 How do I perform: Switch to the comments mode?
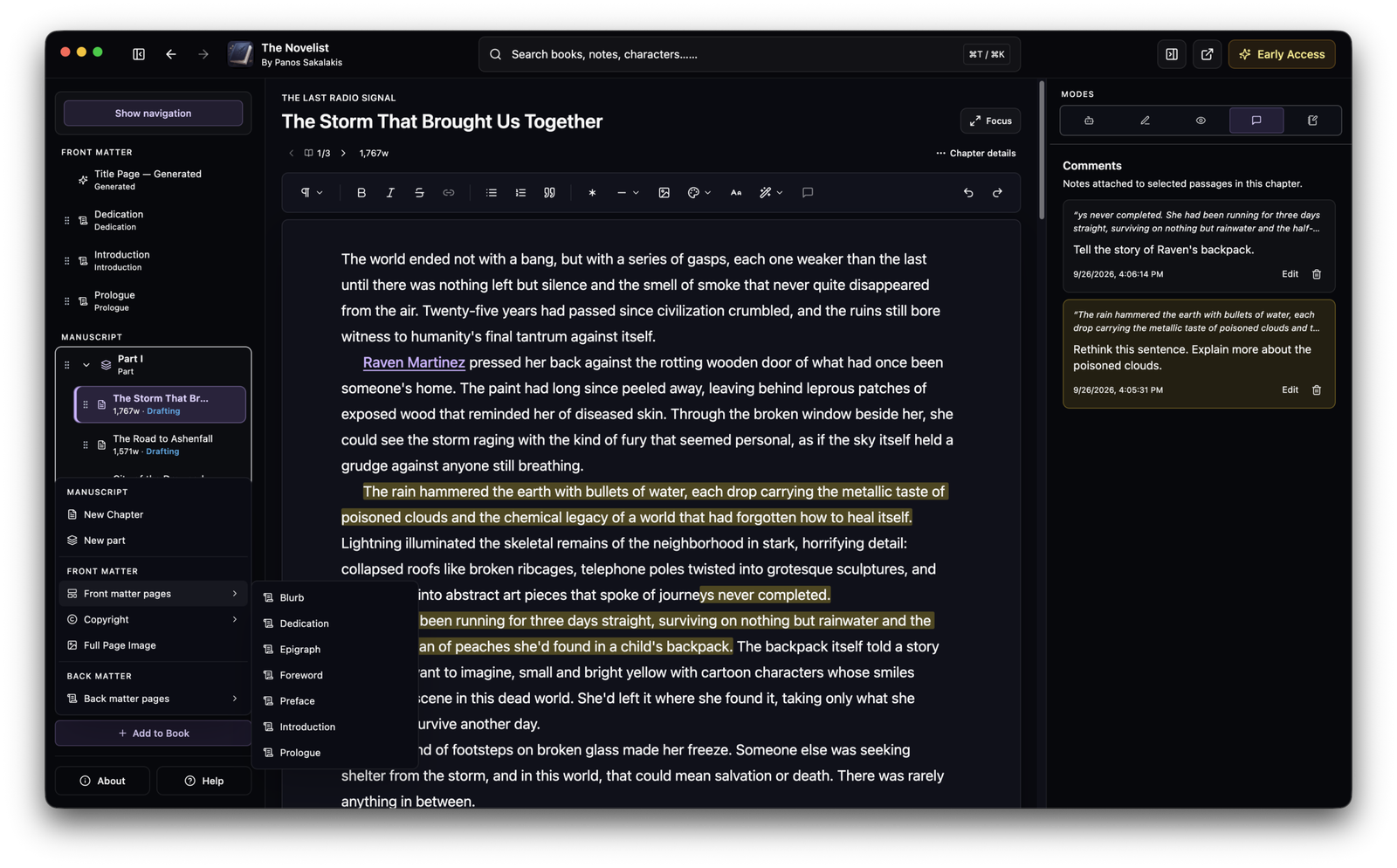pyautogui.click(x=1256, y=121)
